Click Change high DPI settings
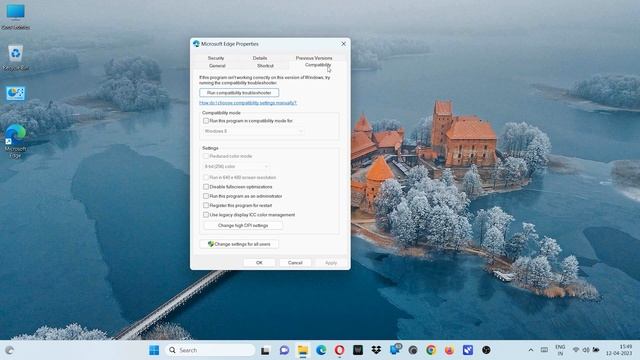 coord(243,226)
